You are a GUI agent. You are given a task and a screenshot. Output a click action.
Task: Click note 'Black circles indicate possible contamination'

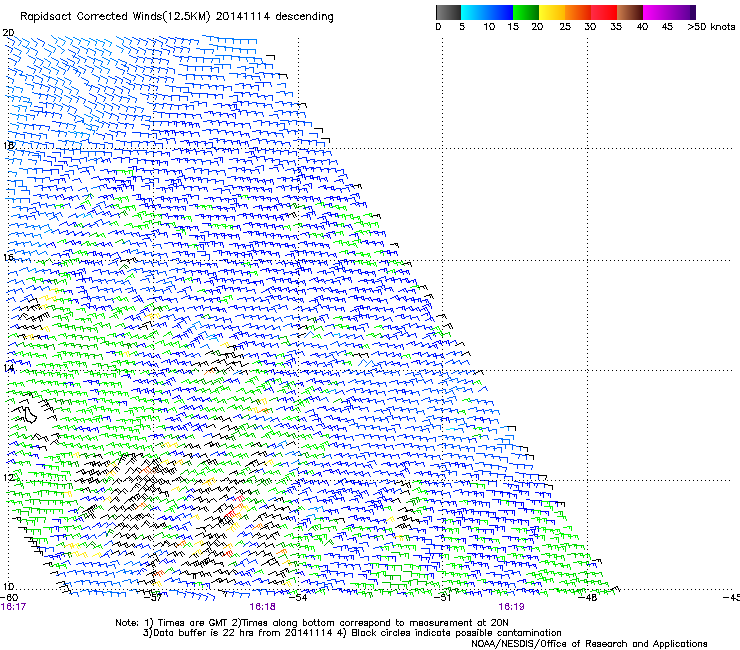456,633
